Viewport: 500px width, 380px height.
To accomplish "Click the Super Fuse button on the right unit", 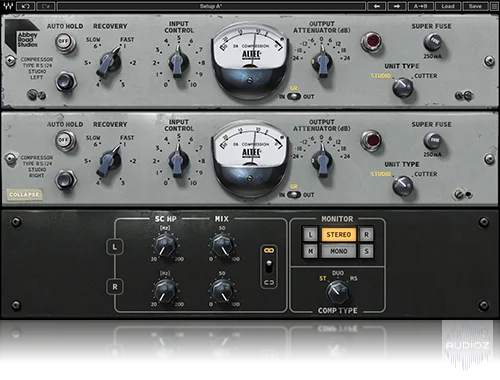I will [433, 141].
